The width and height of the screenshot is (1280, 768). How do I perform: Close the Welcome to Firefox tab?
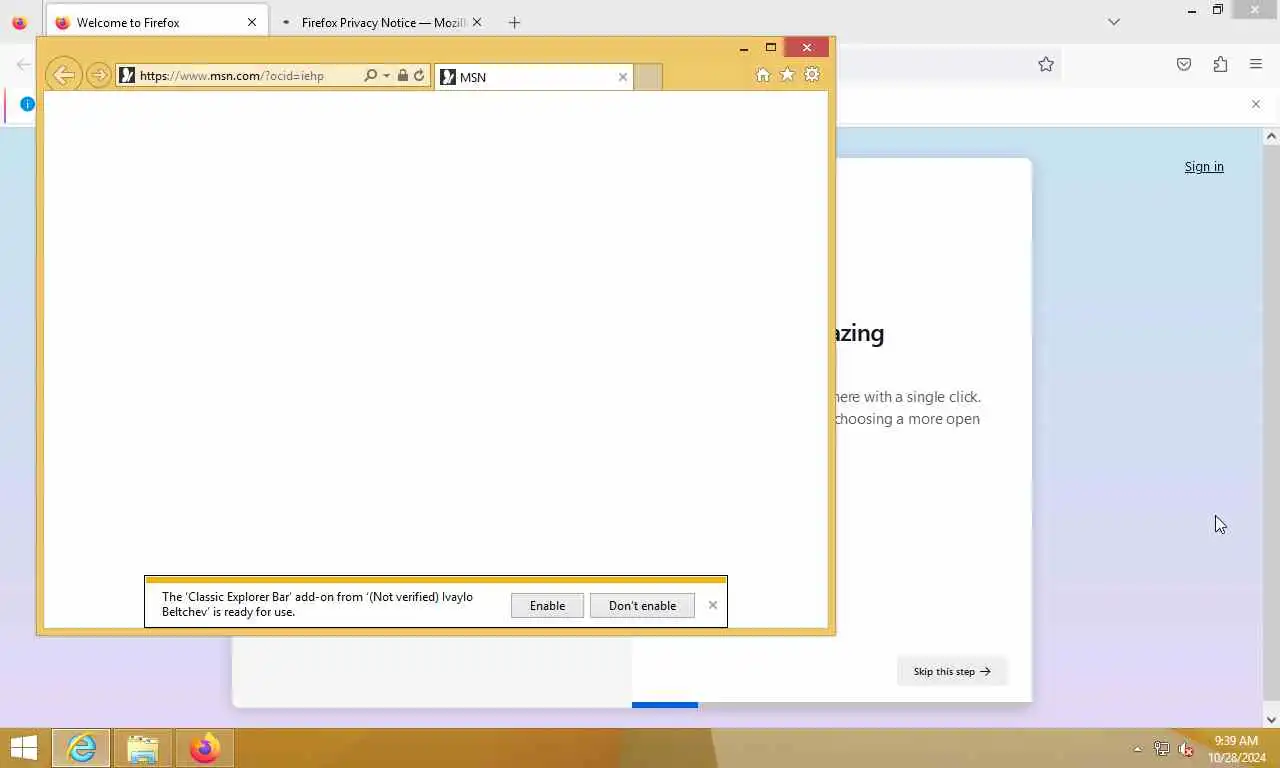[x=252, y=22]
